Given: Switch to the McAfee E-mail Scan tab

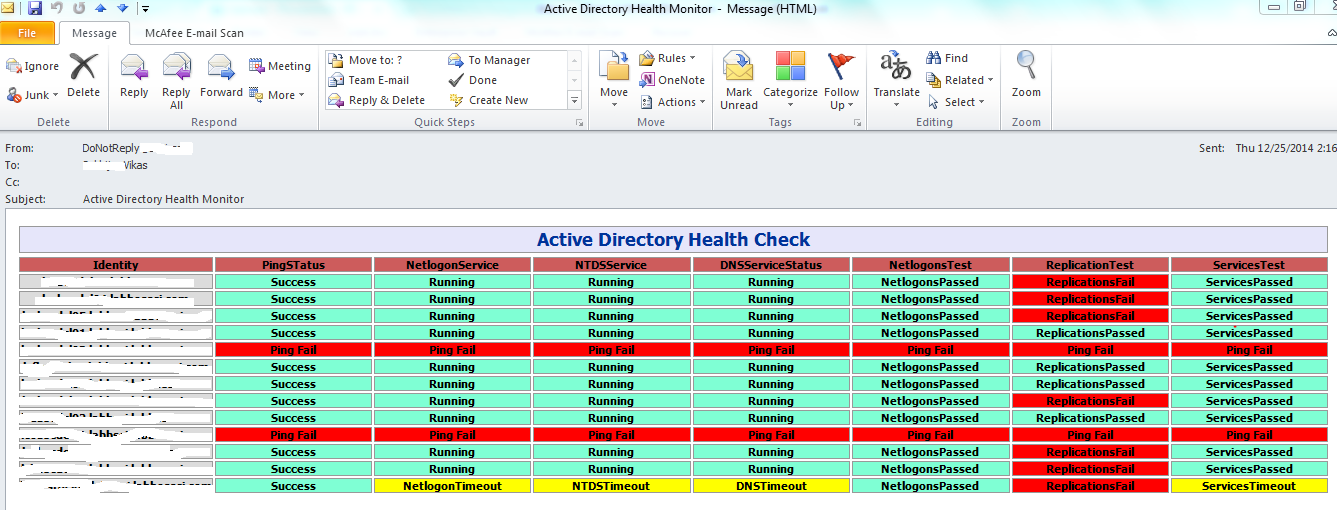Looking at the screenshot, I should pyautogui.click(x=194, y=33).
